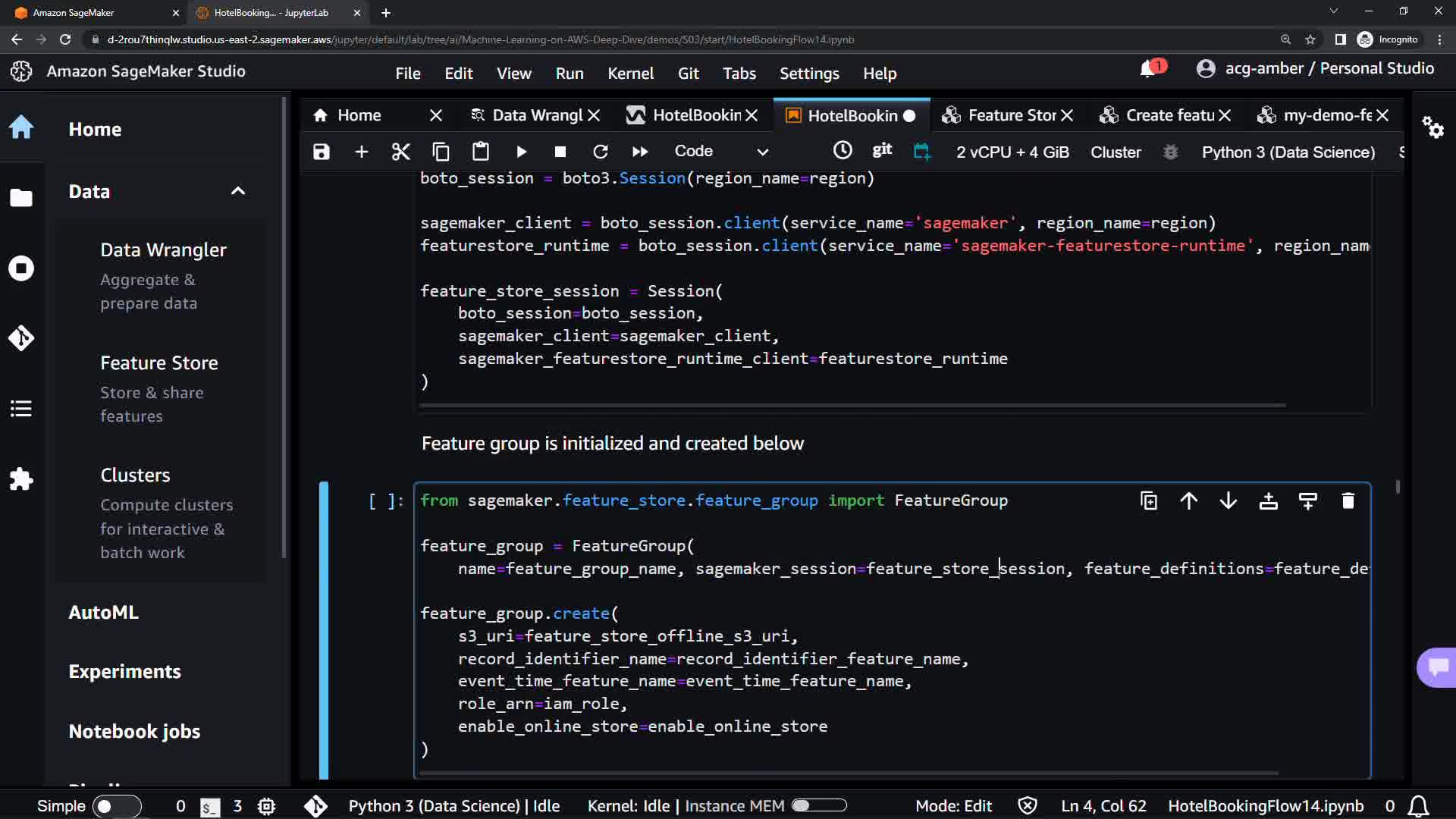
Task: Open the git icon in the notebook toolbar
Action: 882,150
